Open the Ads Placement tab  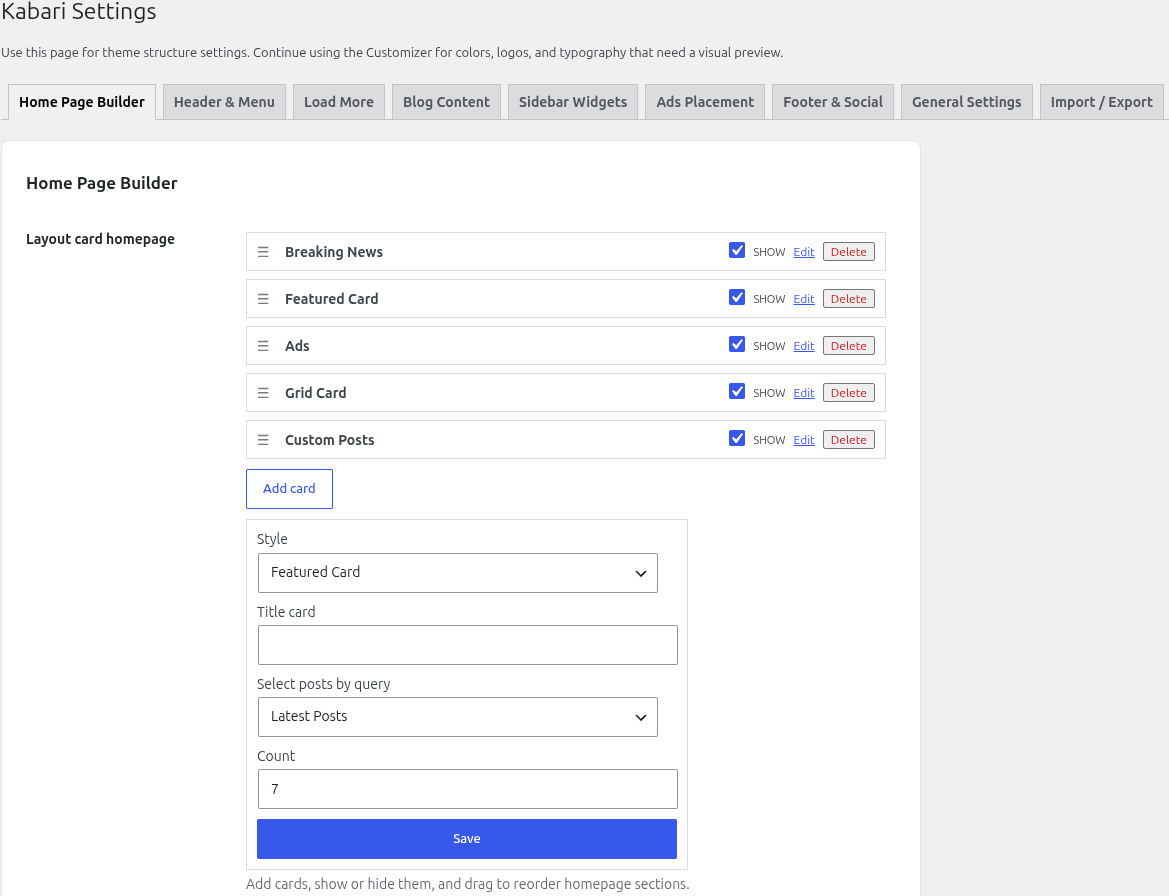(705, 102)
